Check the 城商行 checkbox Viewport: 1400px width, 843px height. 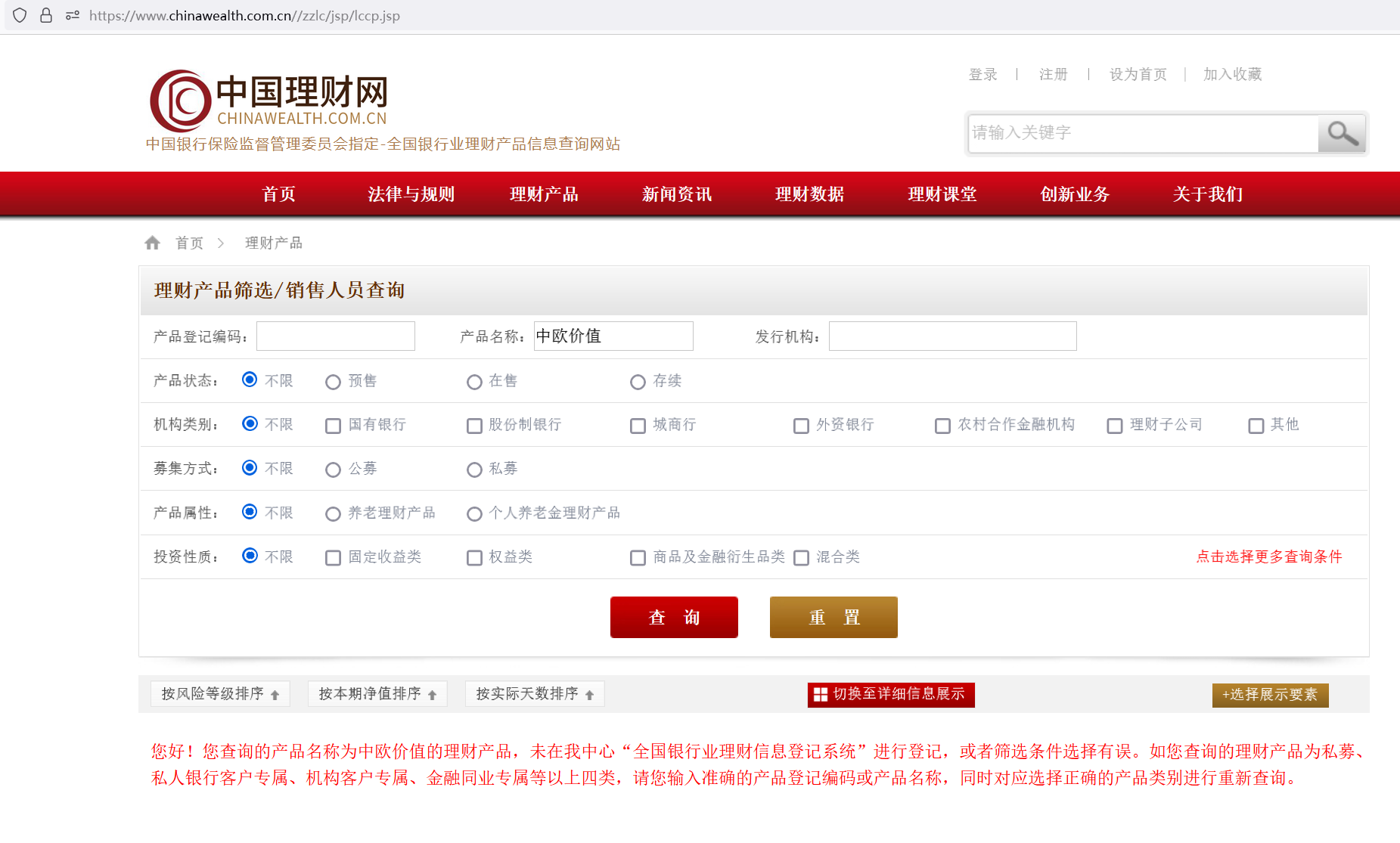[638, 426]
